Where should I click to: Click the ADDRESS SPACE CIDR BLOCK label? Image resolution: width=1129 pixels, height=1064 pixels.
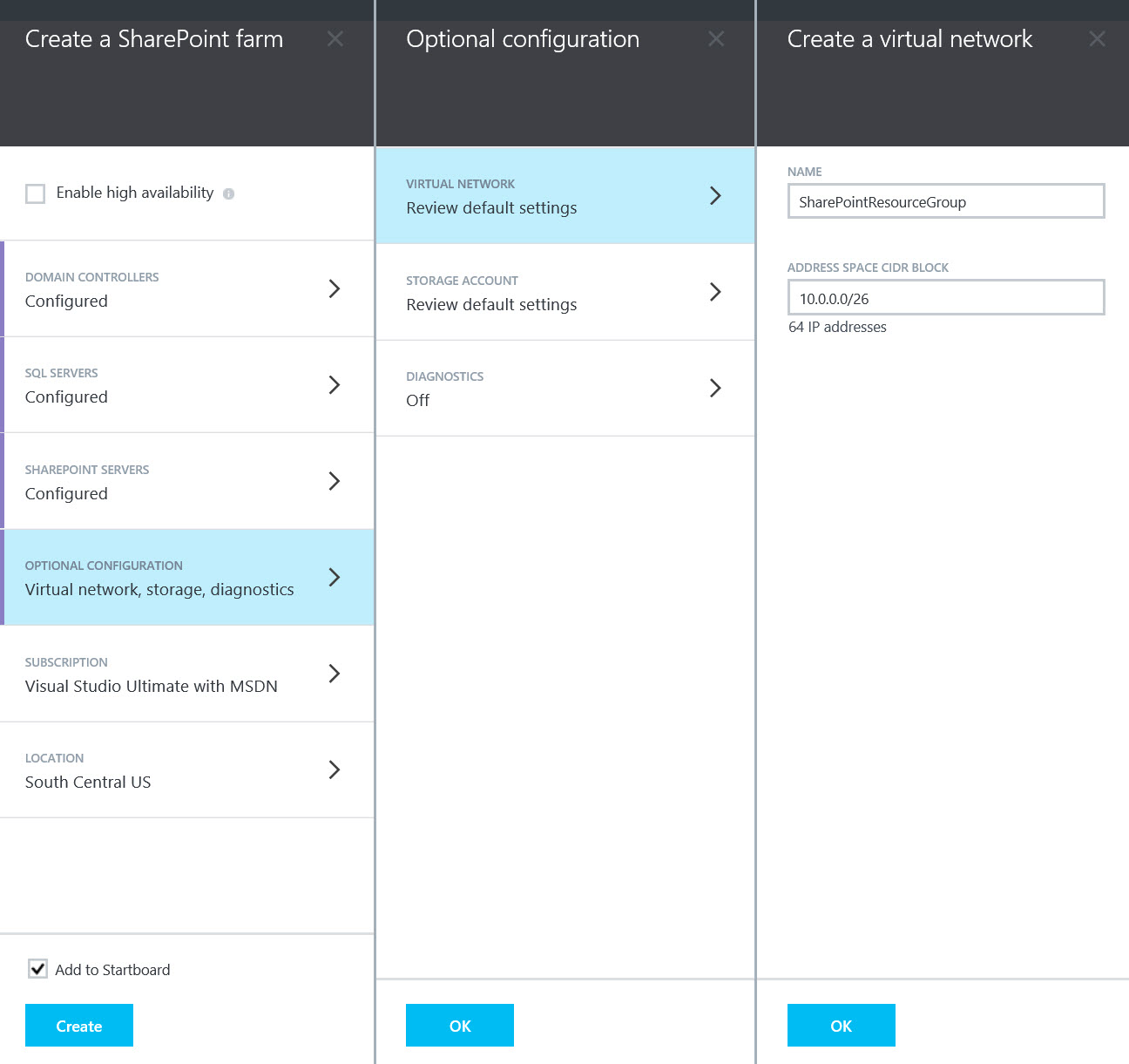(868, 268)
